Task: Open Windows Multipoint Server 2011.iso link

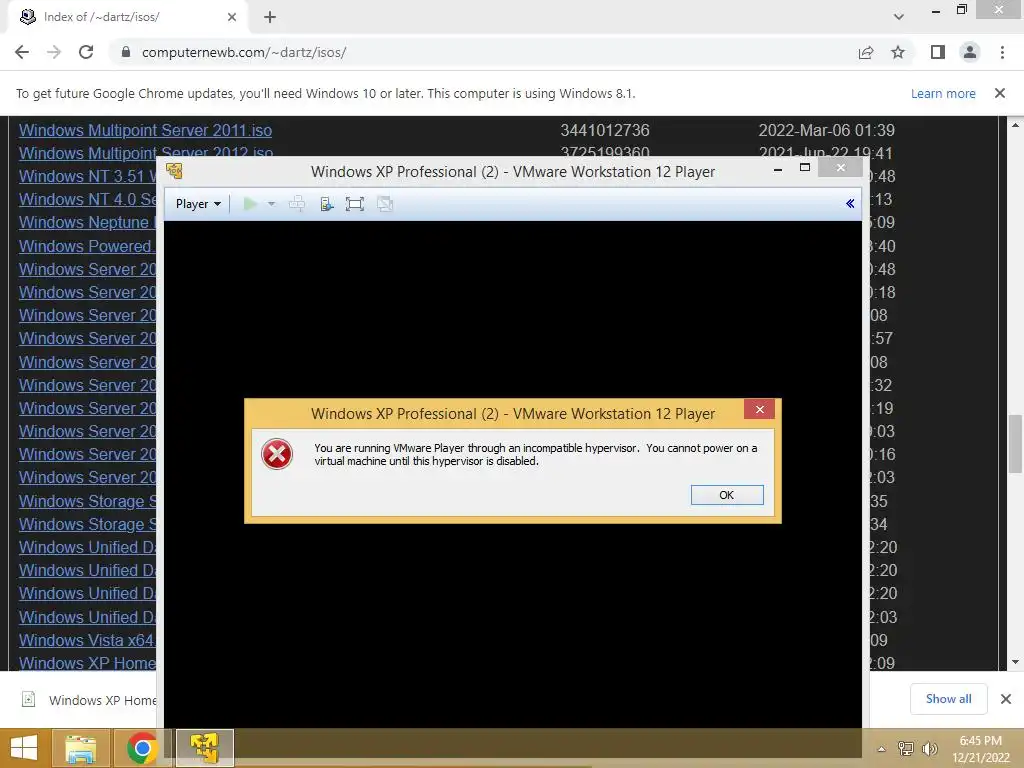Action: (x=146, y=130)
